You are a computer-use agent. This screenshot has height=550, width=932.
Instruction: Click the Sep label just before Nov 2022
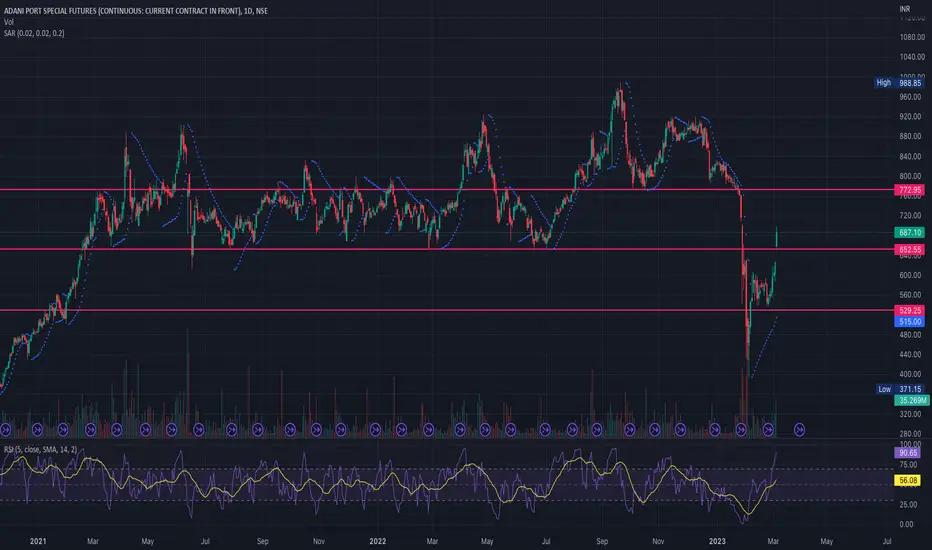pyautogui.click(x=602, y=541)
